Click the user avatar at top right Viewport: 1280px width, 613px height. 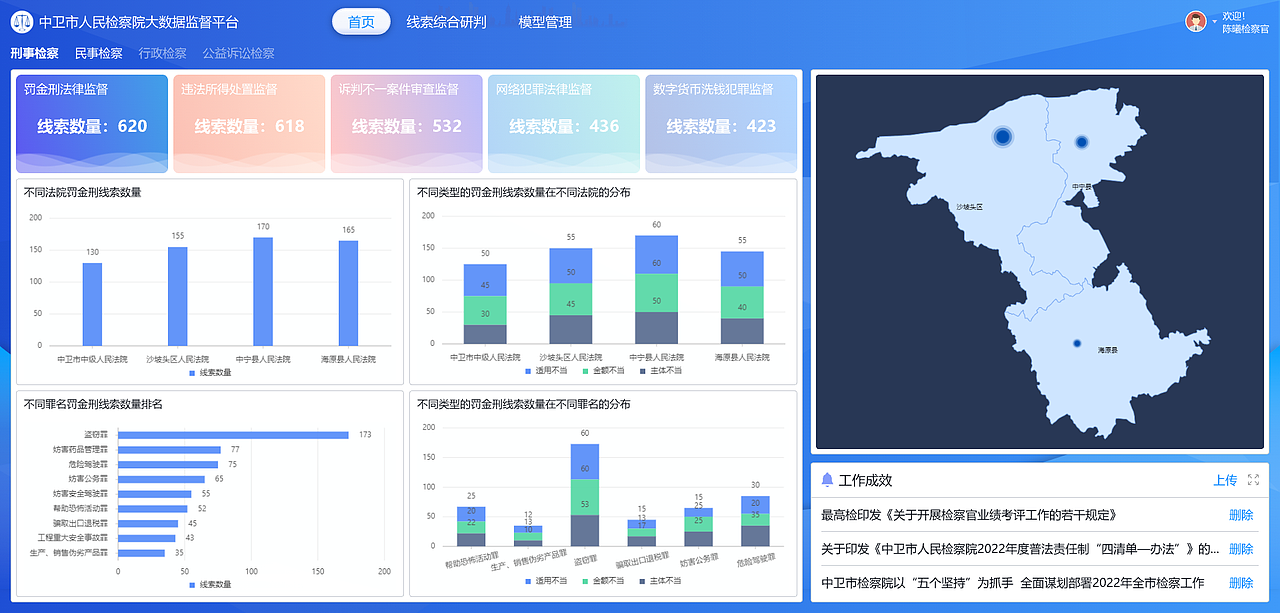coord(1194,20)
